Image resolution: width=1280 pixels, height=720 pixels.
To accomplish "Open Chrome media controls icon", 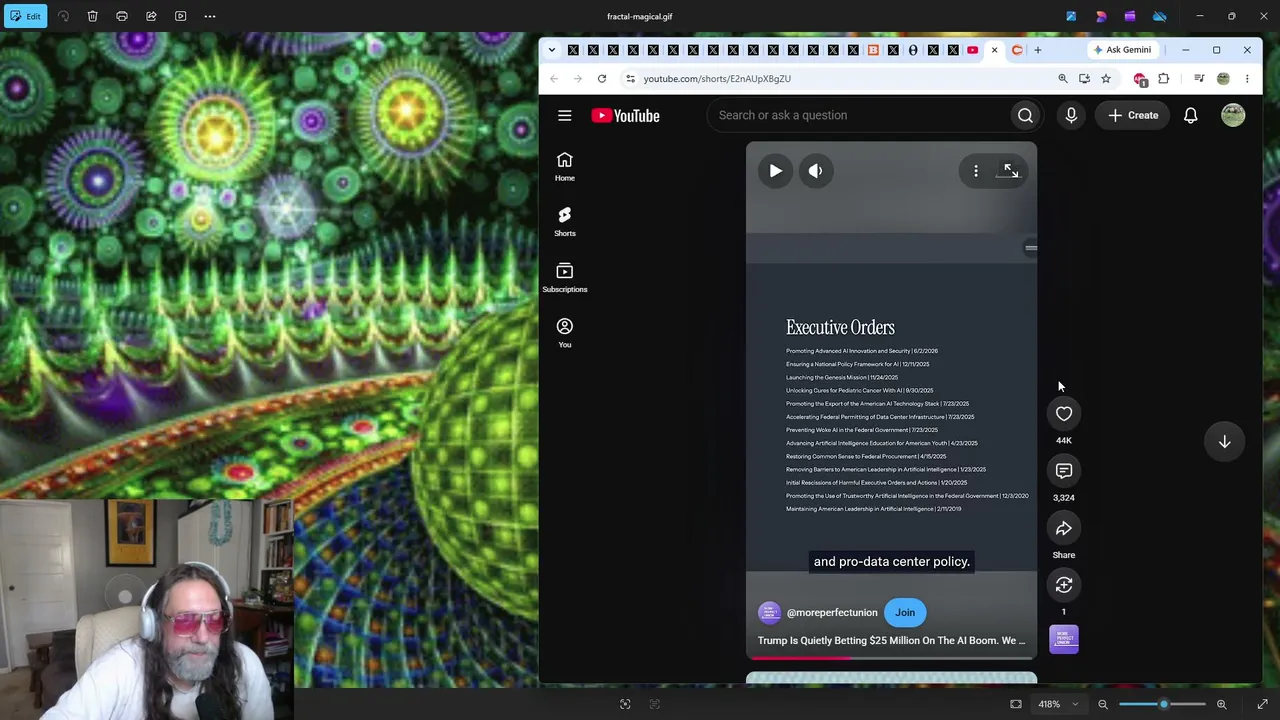I will point(1199,79).
